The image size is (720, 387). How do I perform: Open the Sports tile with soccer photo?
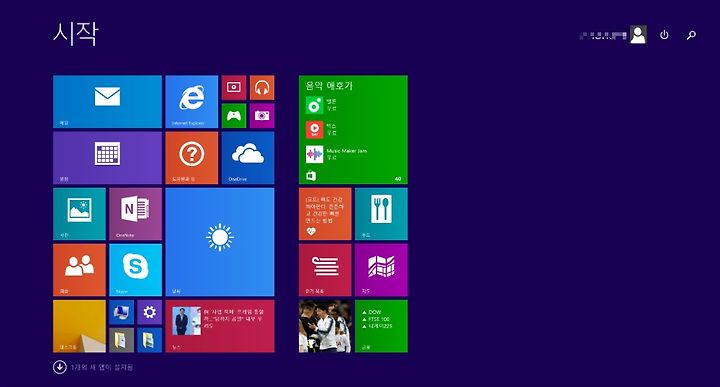pos(325,326)
